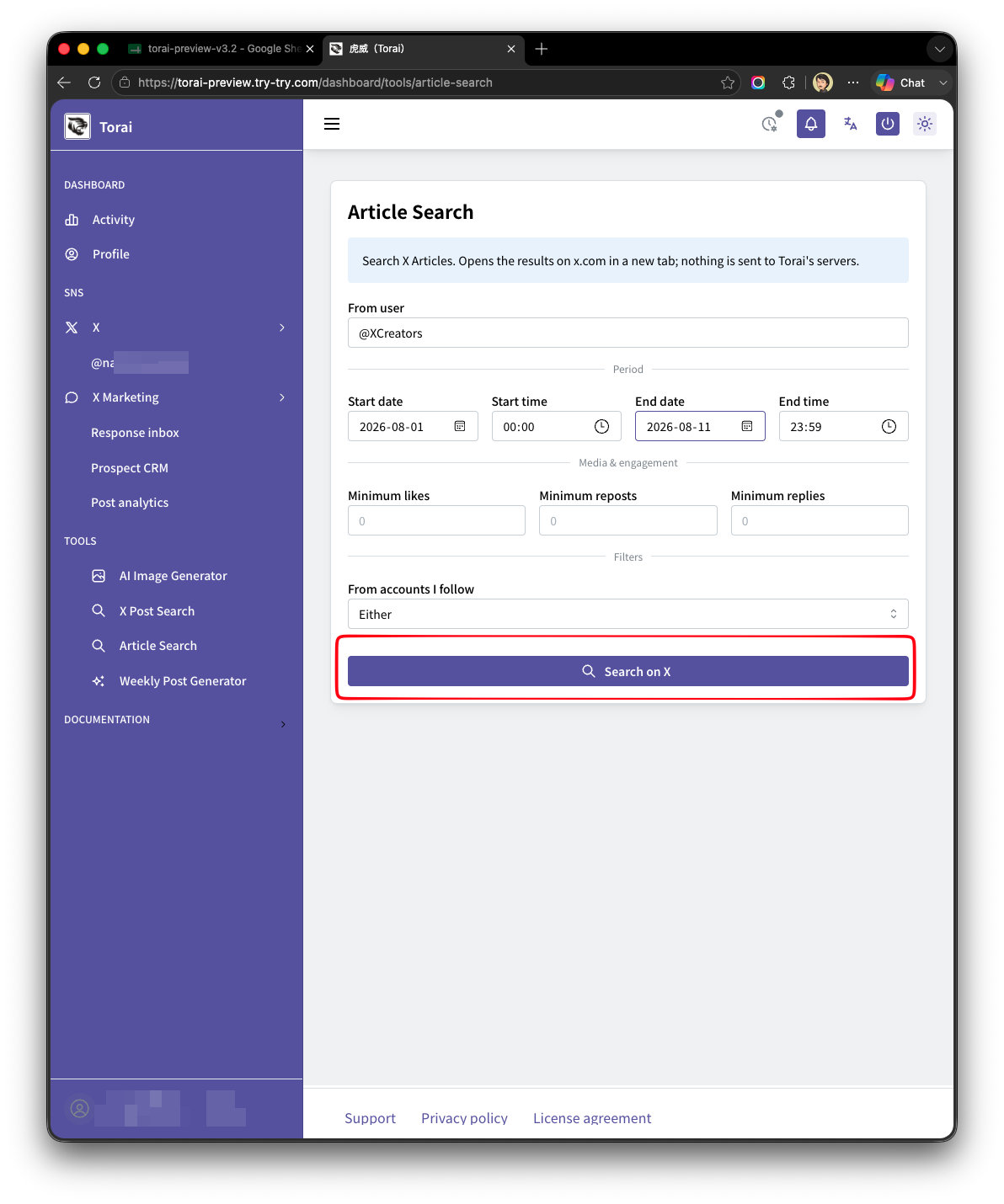Viewport: 1004px width, 1204px height.
Task: Open the scheduled tasks clock icon
Action: [770, 124]
